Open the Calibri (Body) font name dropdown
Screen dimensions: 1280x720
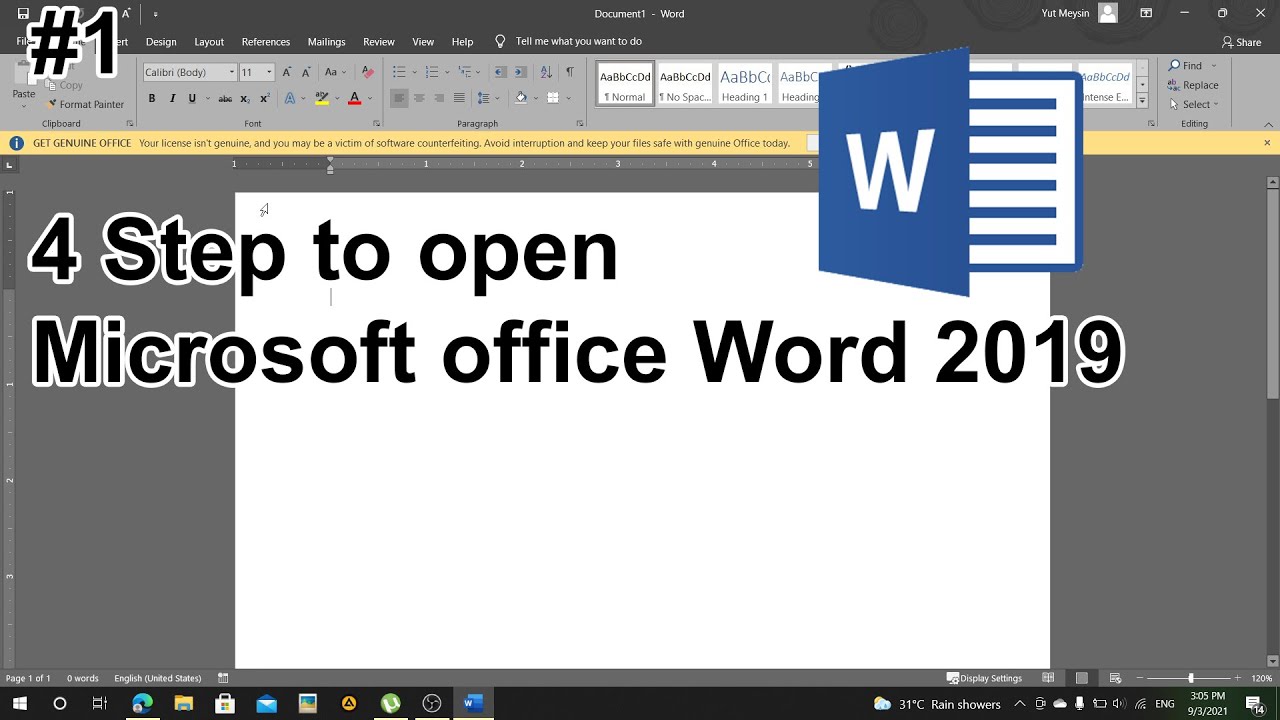[232, 72]
